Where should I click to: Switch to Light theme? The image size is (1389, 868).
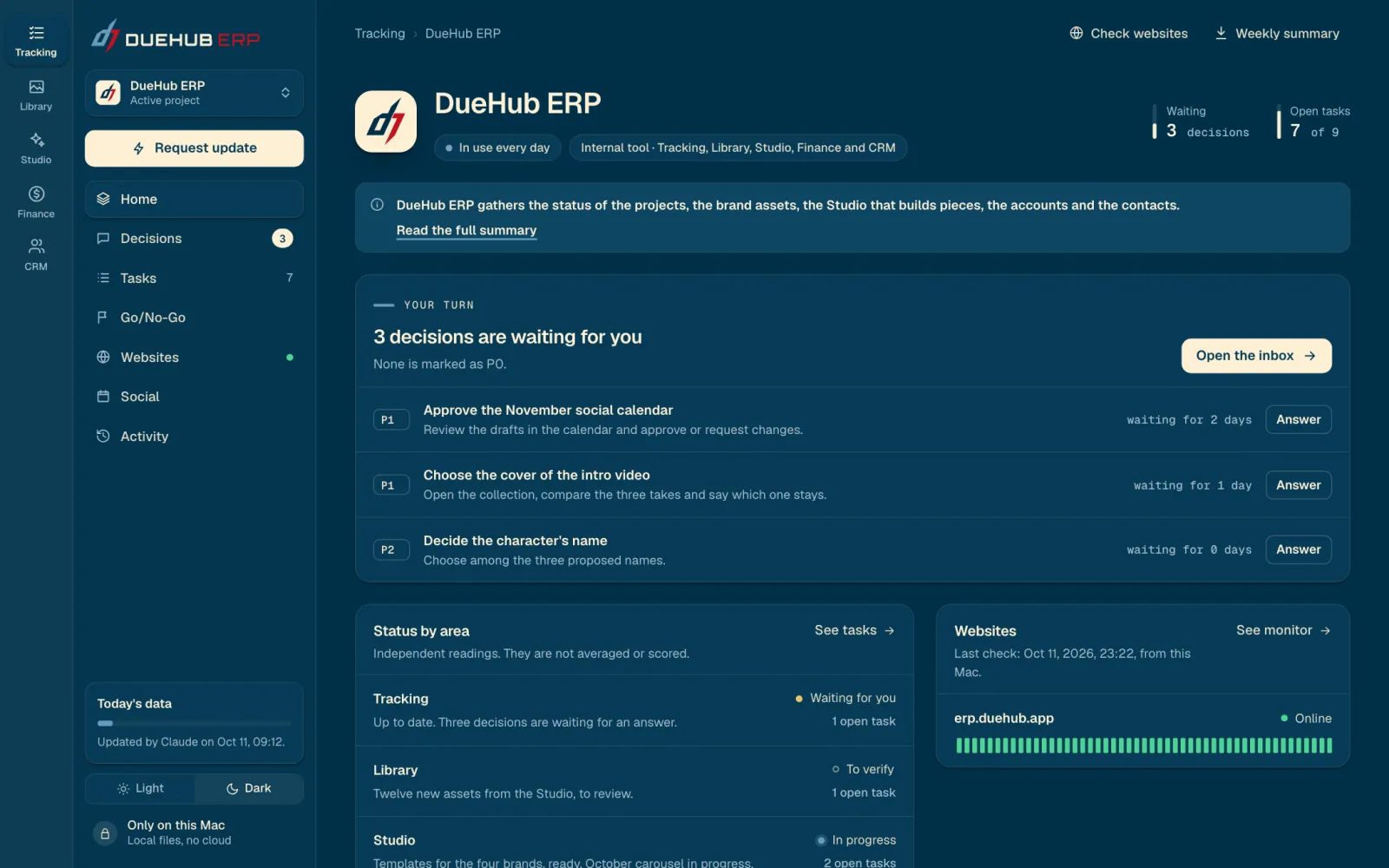pyautogui.click(x=140, y=788)
